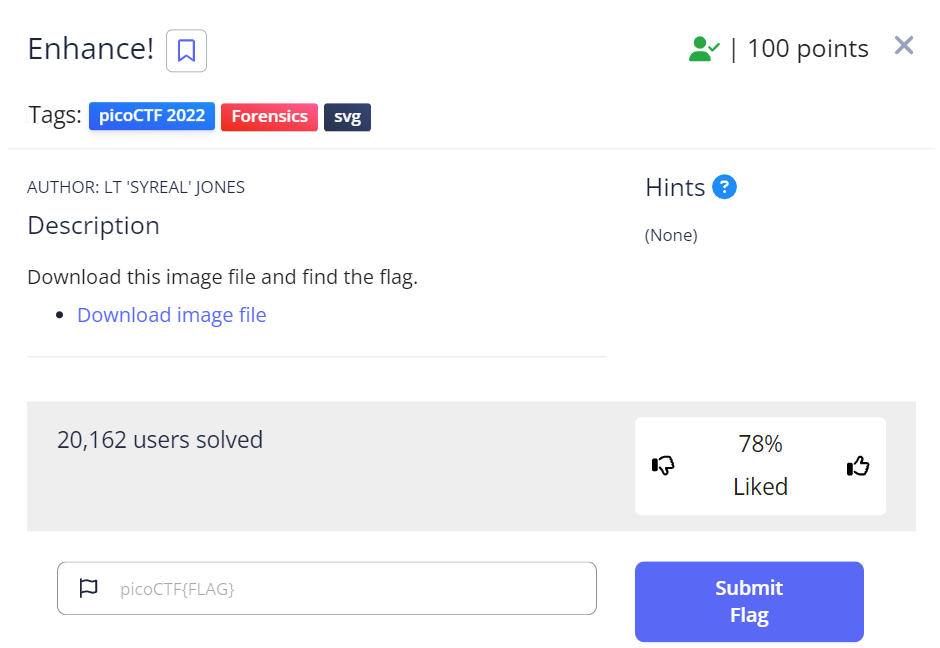Toggle a like with the thumbs up
This screenshot has height=648, width=940.
coord(857,464)
